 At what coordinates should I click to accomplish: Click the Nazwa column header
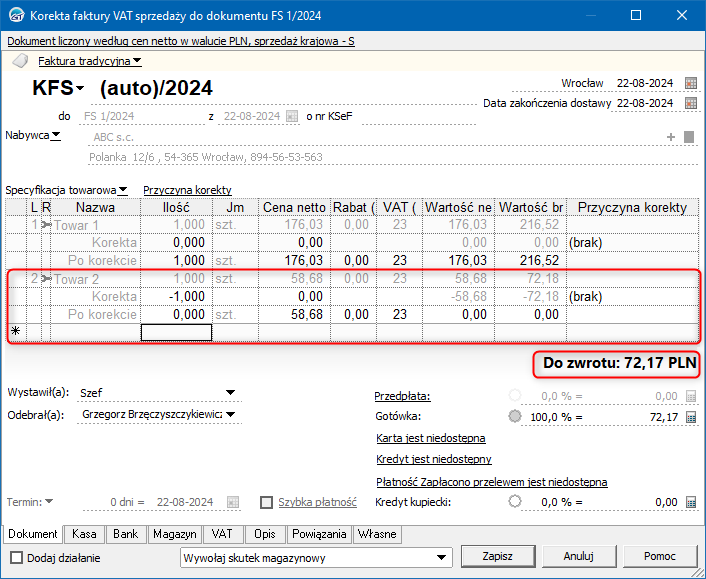[95, 208]
